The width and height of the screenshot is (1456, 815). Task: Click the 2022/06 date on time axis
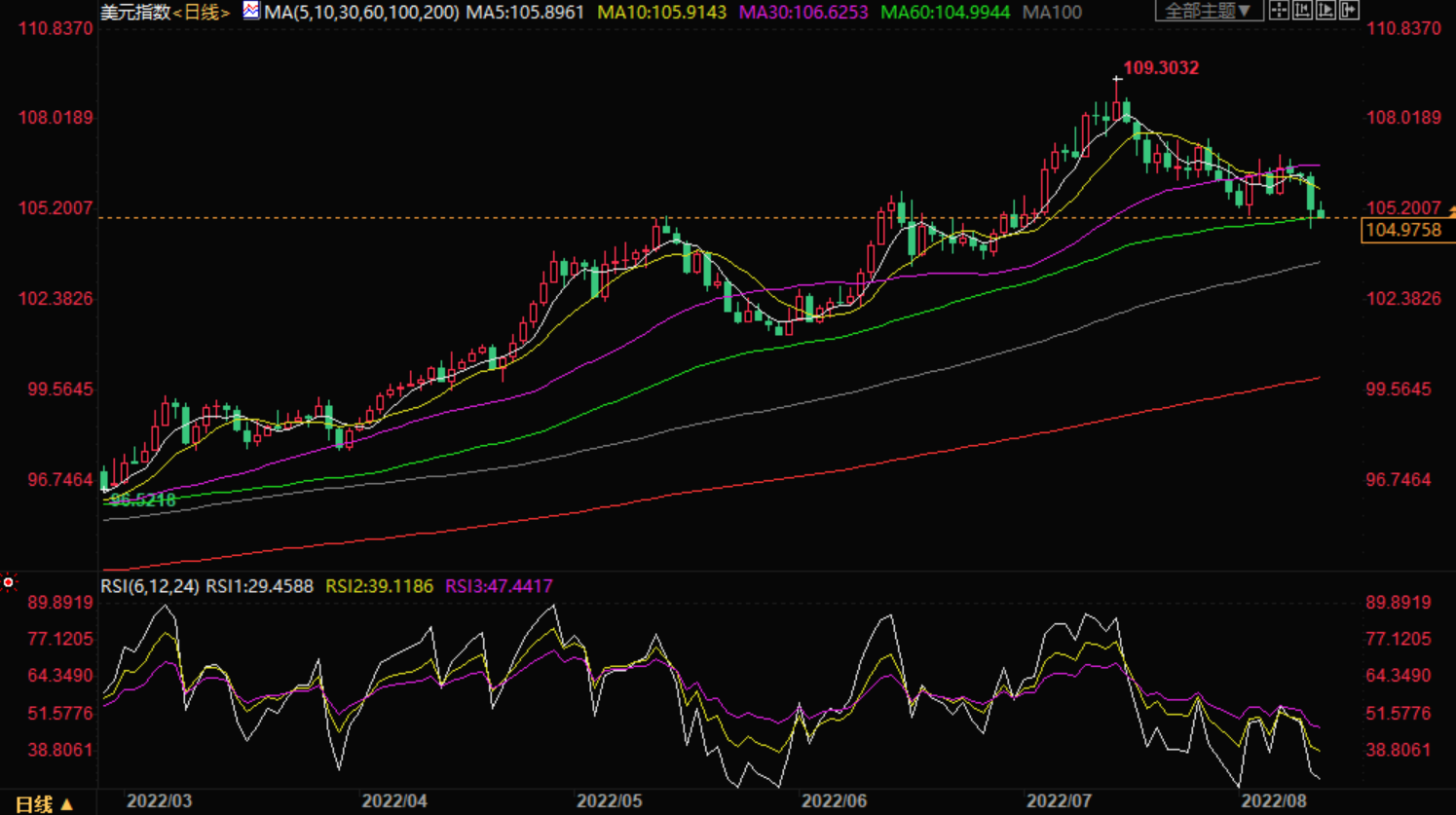point(834,801)
